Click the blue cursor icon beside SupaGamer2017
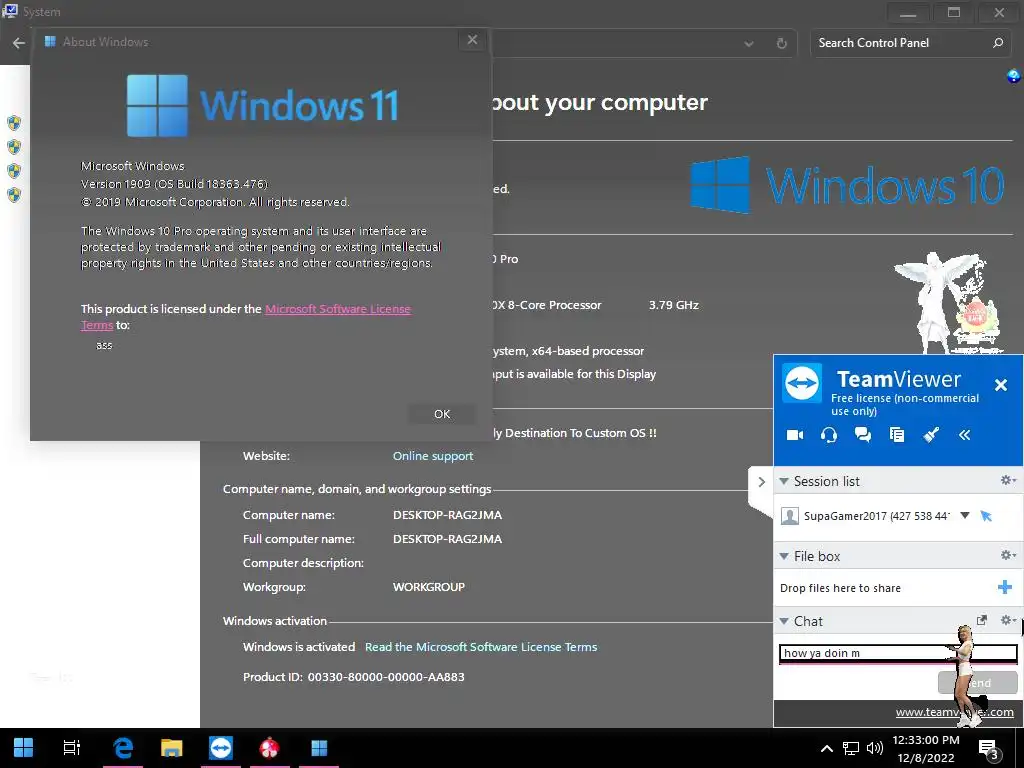 (986, 516)
